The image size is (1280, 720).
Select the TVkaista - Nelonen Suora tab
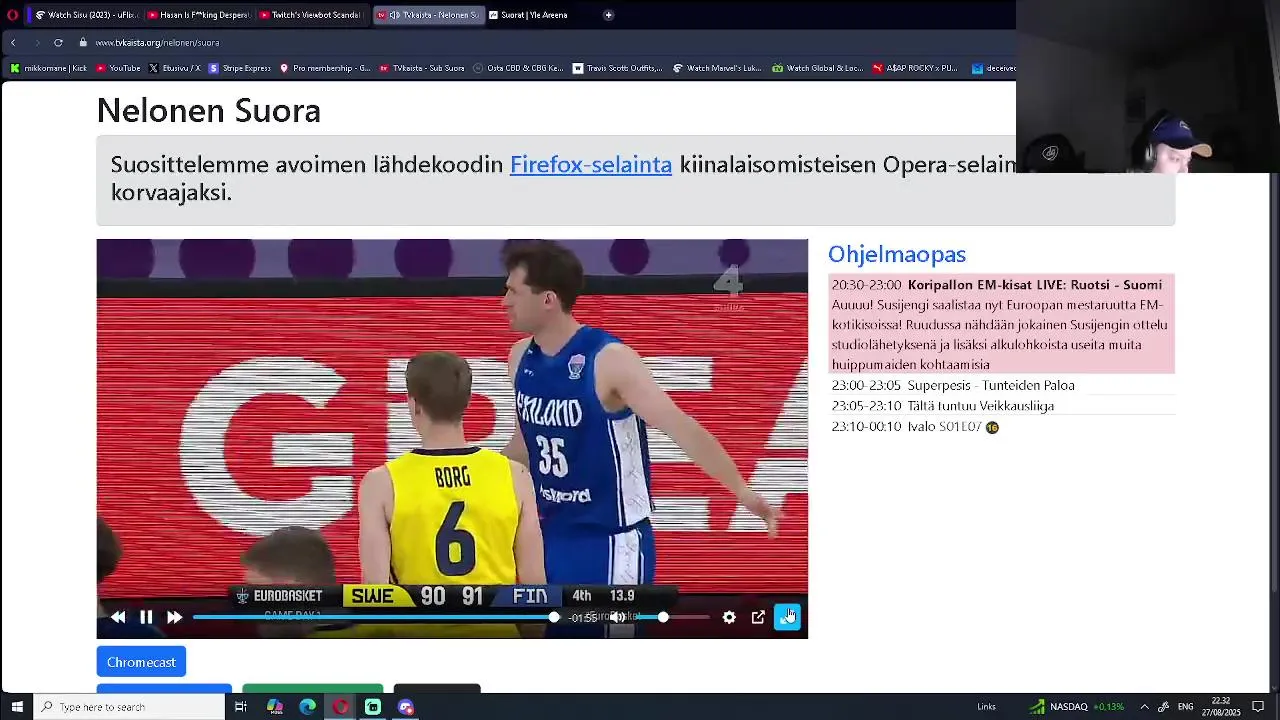point(429,15)
